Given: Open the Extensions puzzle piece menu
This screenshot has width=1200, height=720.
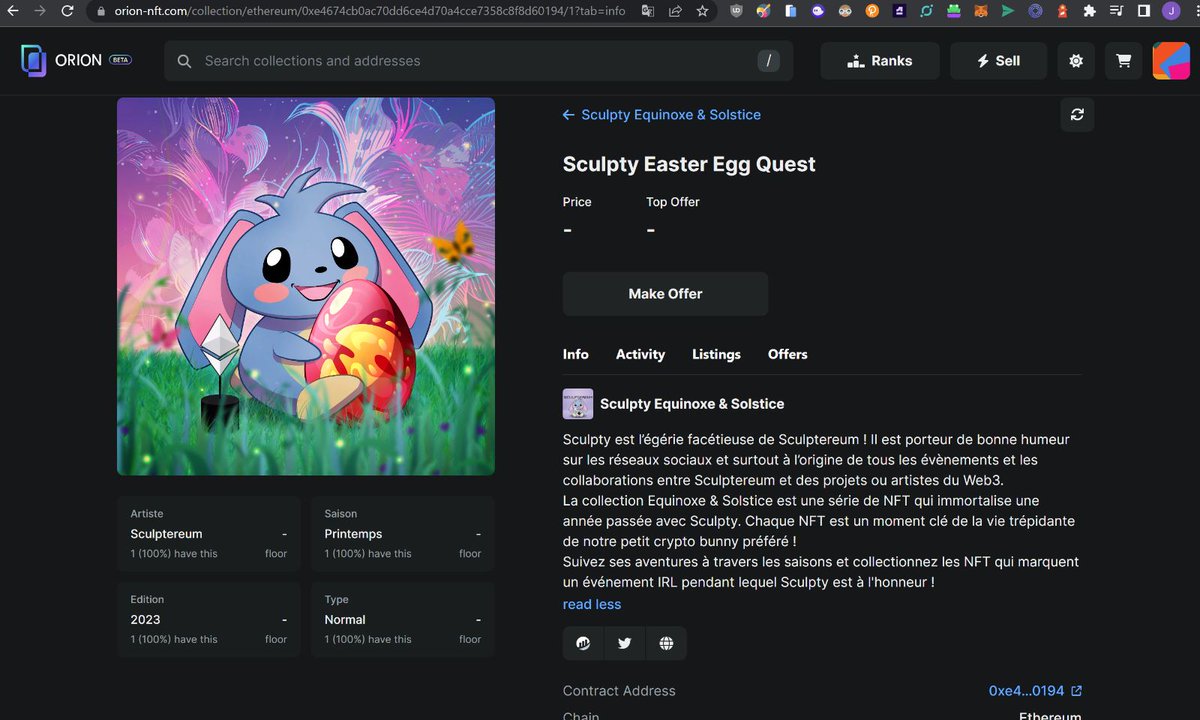Looking at the screenshot, I should click(1089, 11).
